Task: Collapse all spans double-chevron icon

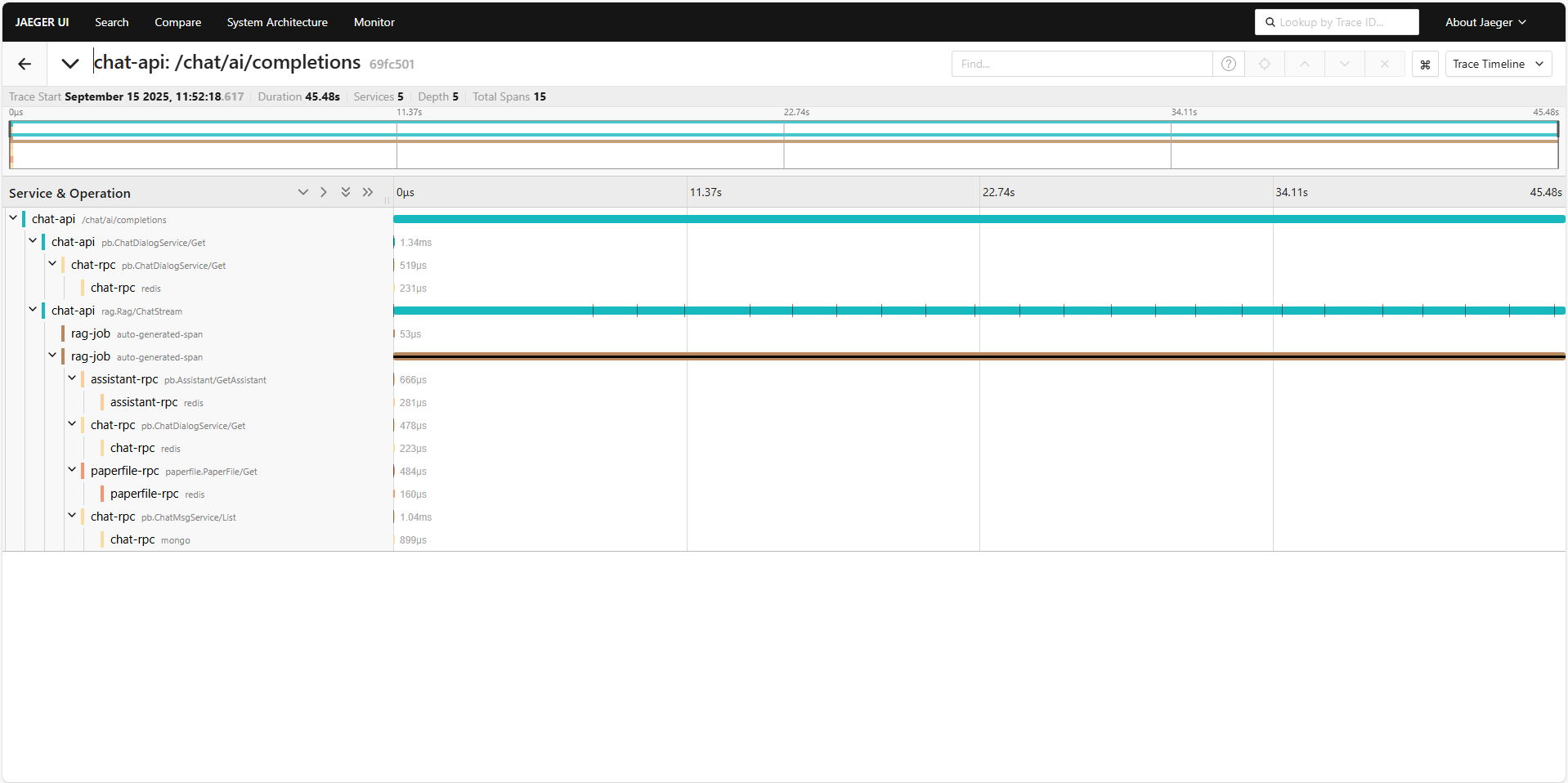Action: click(x=368, y=192)
